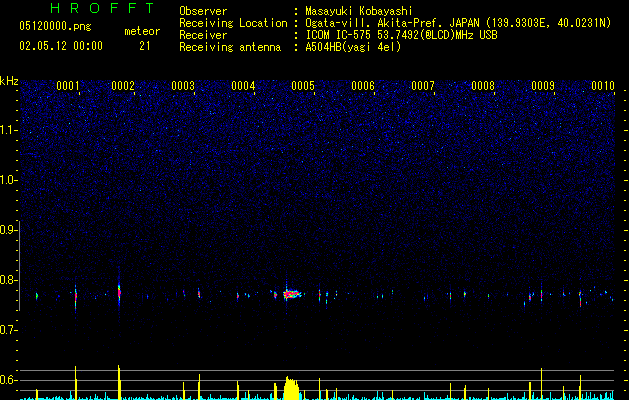The height and width of the screenshot is (400, 629).
Task: Click the wide yellow intensity burst below 0005
Action: [x=291, y=388]
